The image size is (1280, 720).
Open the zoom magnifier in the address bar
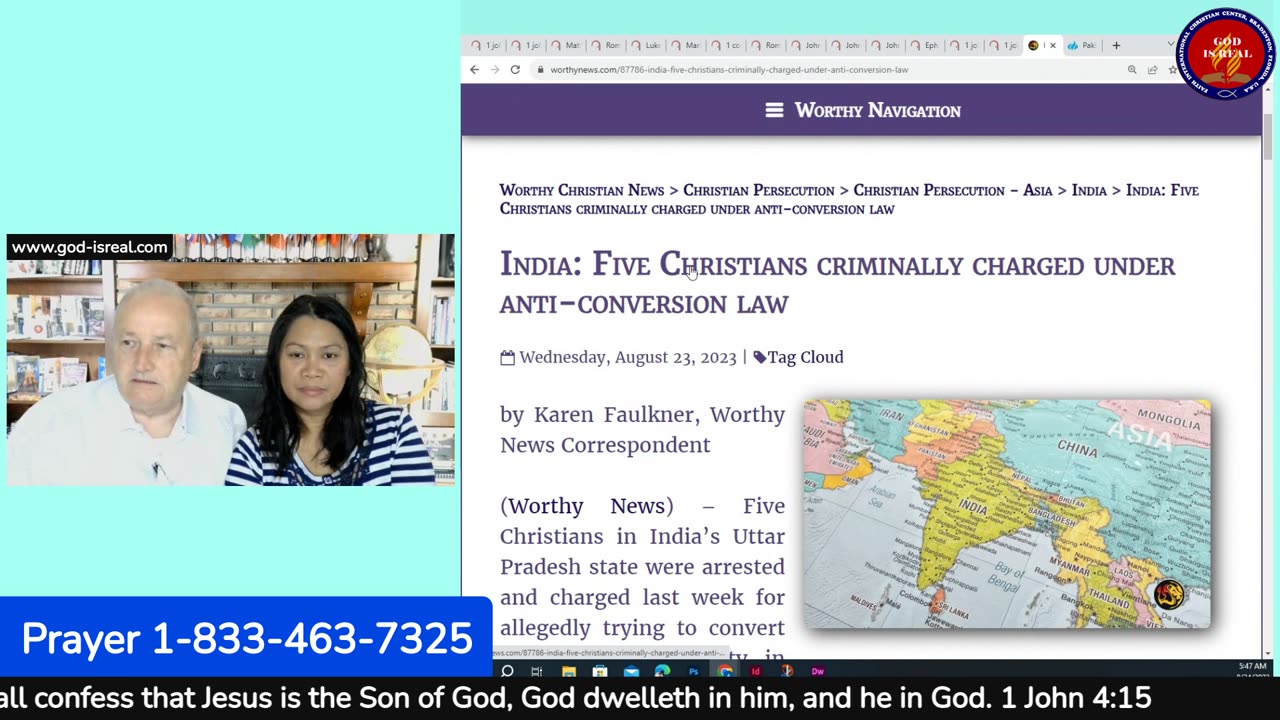(1132, 70)
